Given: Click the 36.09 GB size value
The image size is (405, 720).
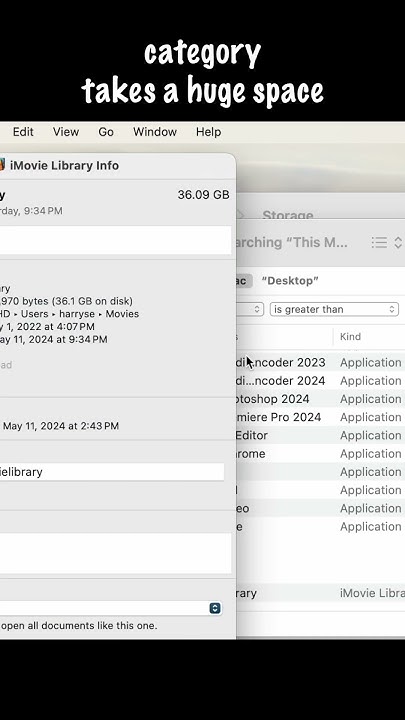Looking at the screenshot, I should 203,195.
